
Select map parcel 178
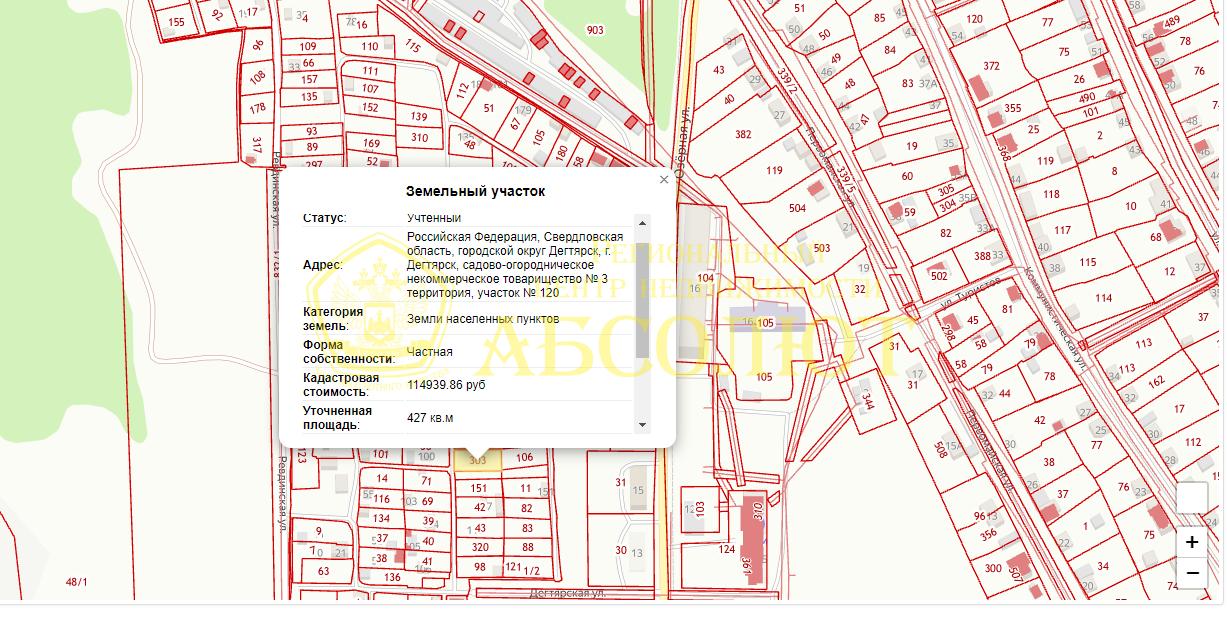(x=258, y=108)
